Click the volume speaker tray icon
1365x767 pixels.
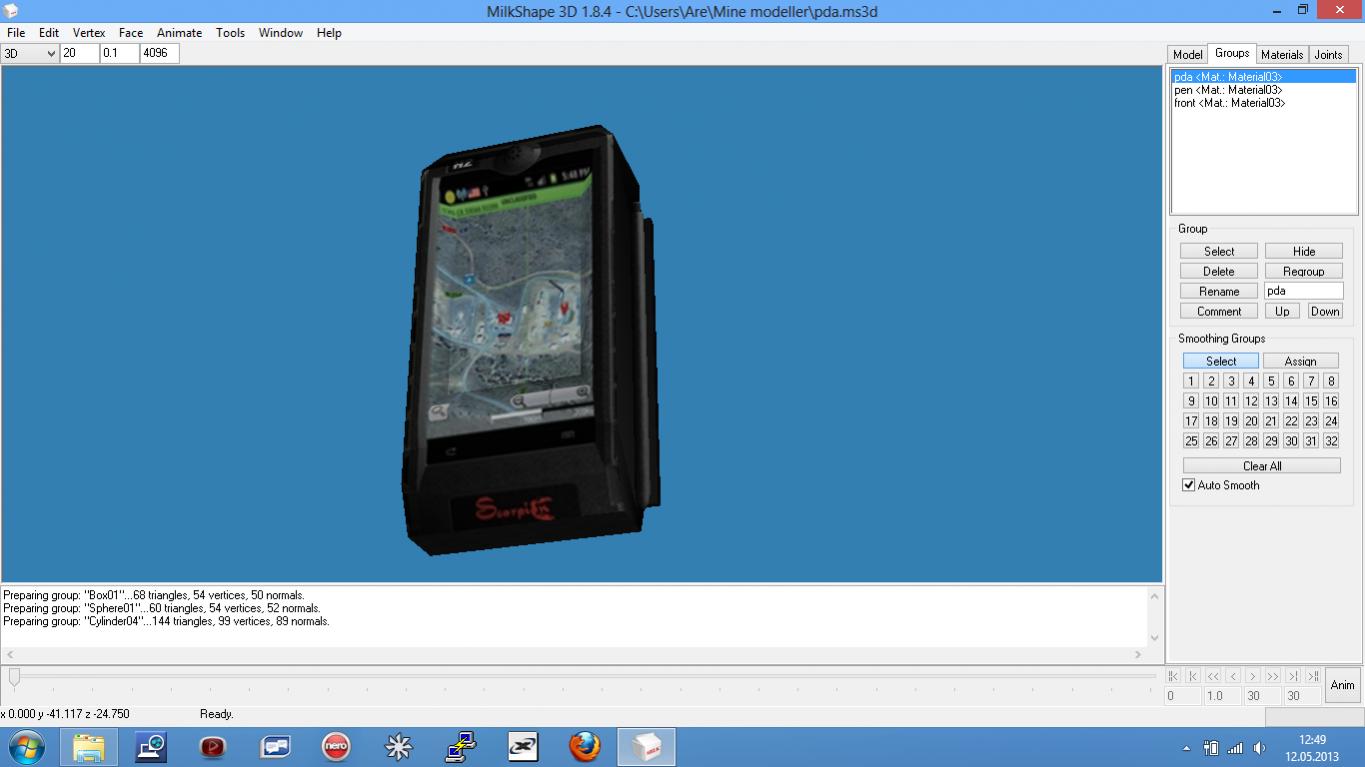coord(1259,748)
